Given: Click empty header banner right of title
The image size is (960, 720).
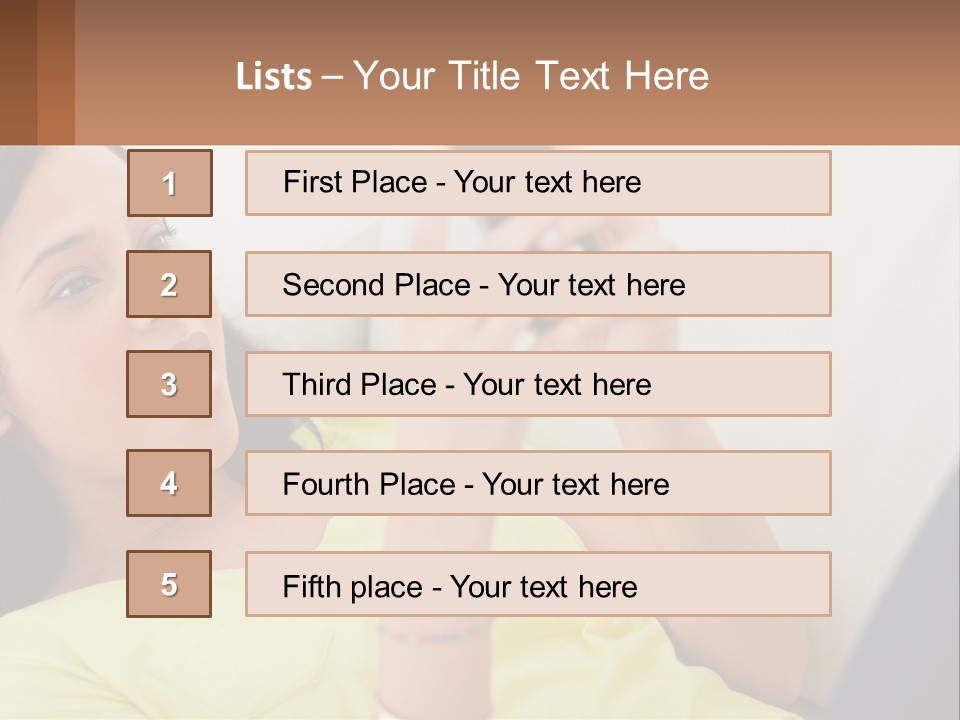Looking at the screenshot, I should click(840, 76).
